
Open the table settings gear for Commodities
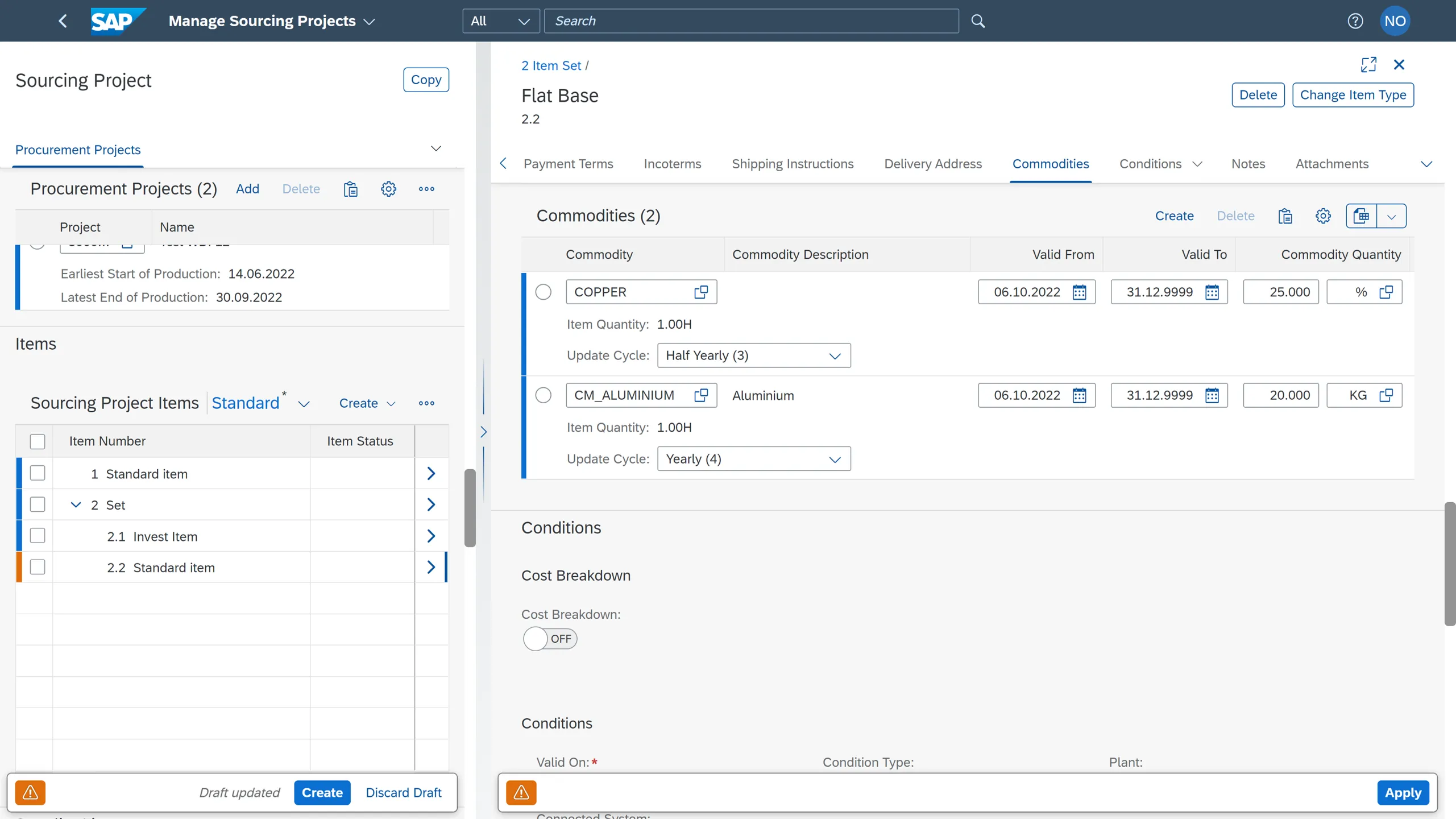pyautogui.click(x=1323, y=216)
